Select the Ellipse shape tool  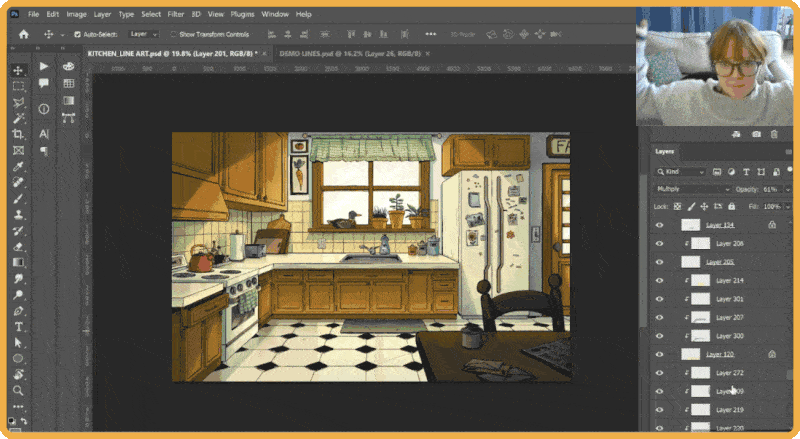(18, 358)
